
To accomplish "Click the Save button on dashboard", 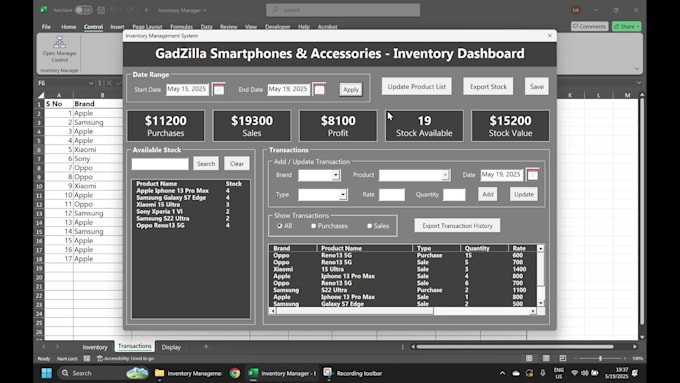I will coord(536,86).
